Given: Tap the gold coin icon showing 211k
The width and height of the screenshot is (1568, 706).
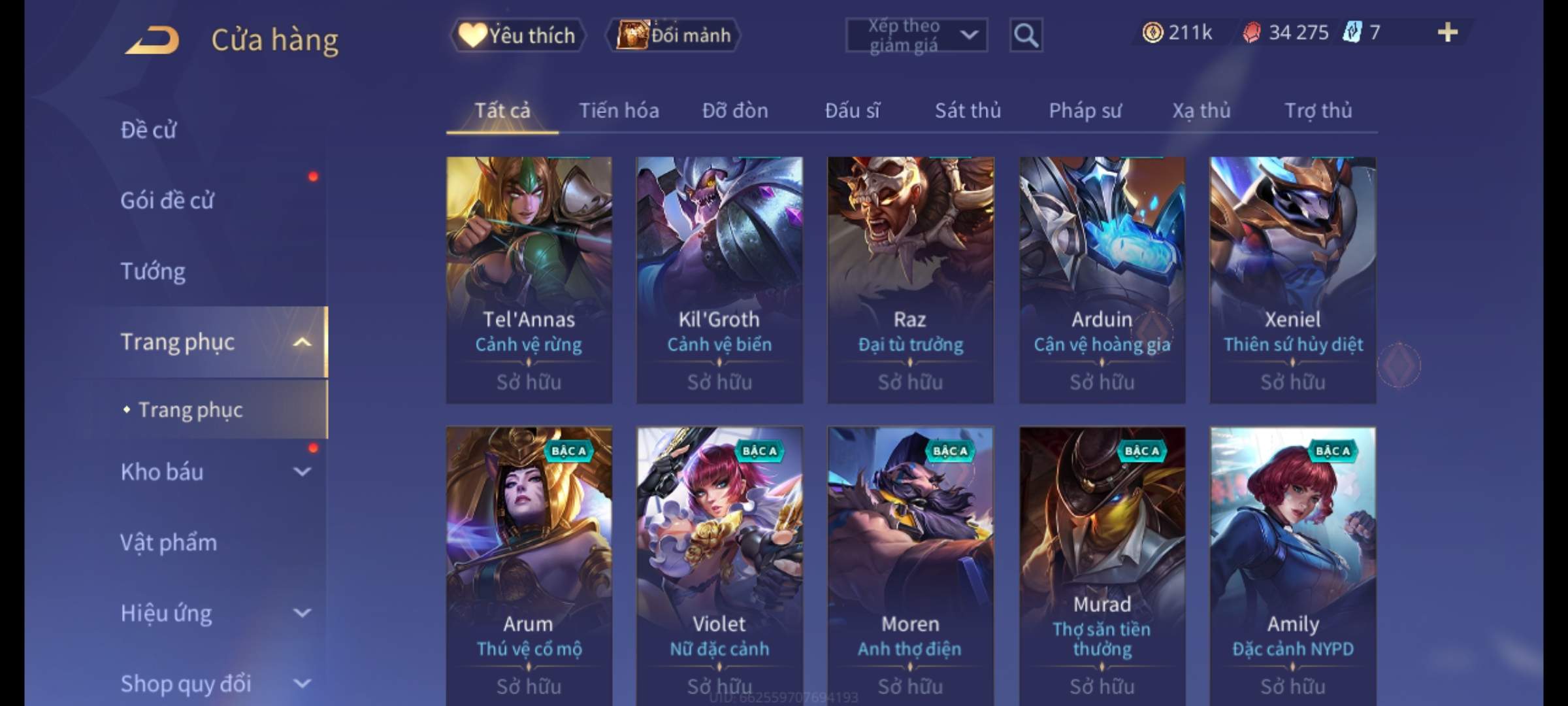Looking at the screenshot, I should (1152, 33).
